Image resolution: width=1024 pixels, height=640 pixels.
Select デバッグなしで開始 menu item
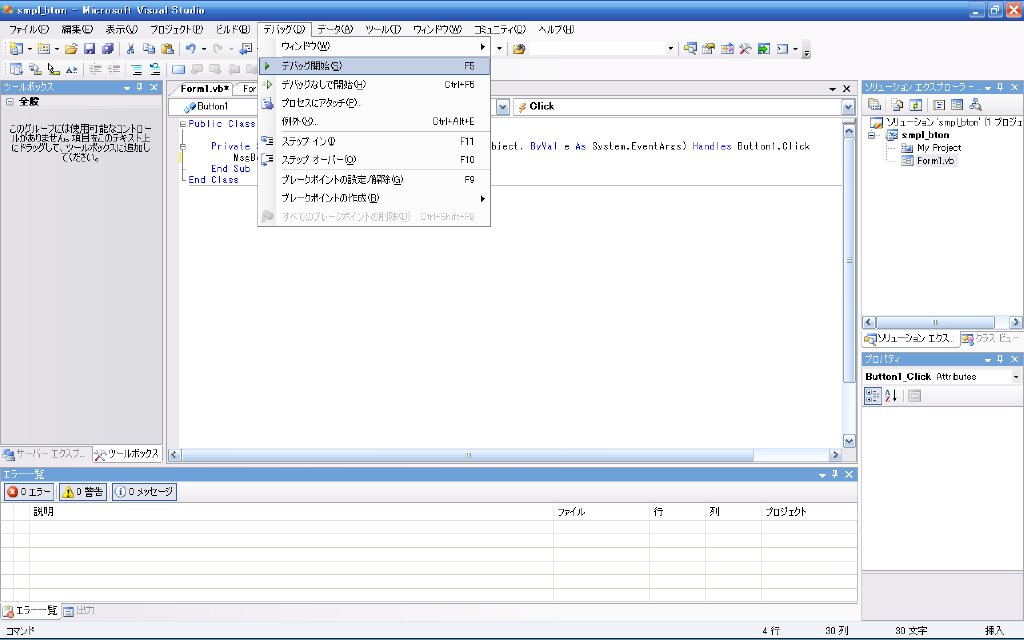(374, 84)
